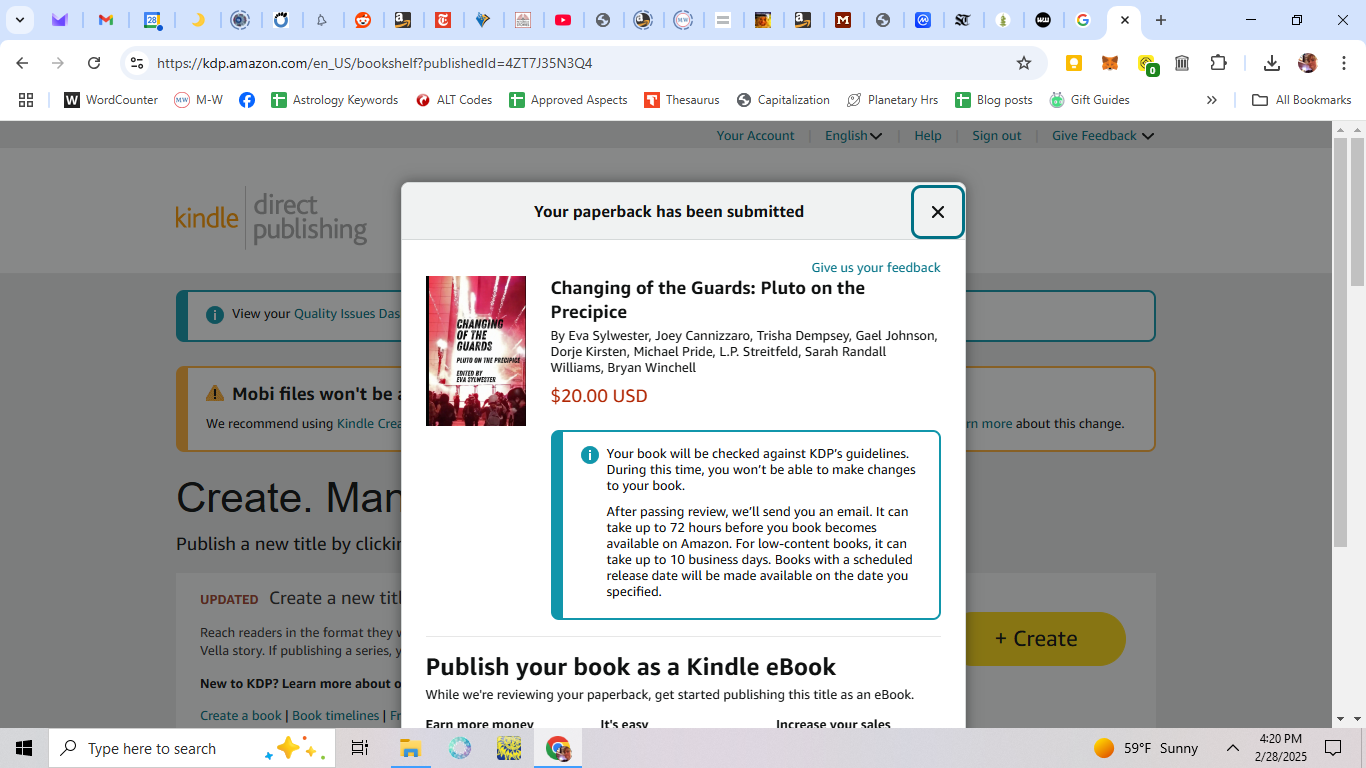Open the Planetary Hrs bookmark
1366x768 pixels.
pyautogui.click(x=892, y=100)
